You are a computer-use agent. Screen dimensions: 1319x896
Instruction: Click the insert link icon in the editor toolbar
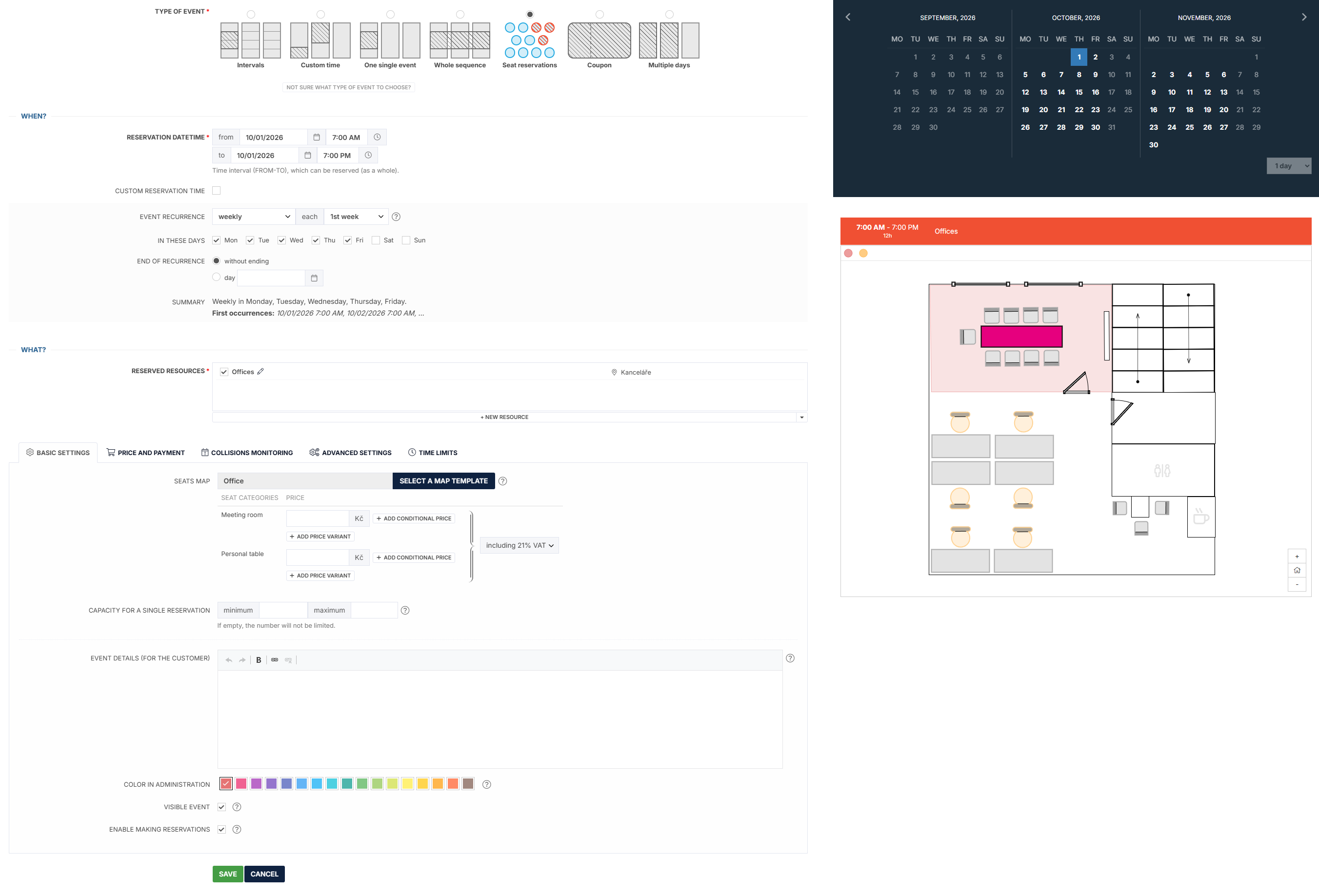tap(275, 660)
